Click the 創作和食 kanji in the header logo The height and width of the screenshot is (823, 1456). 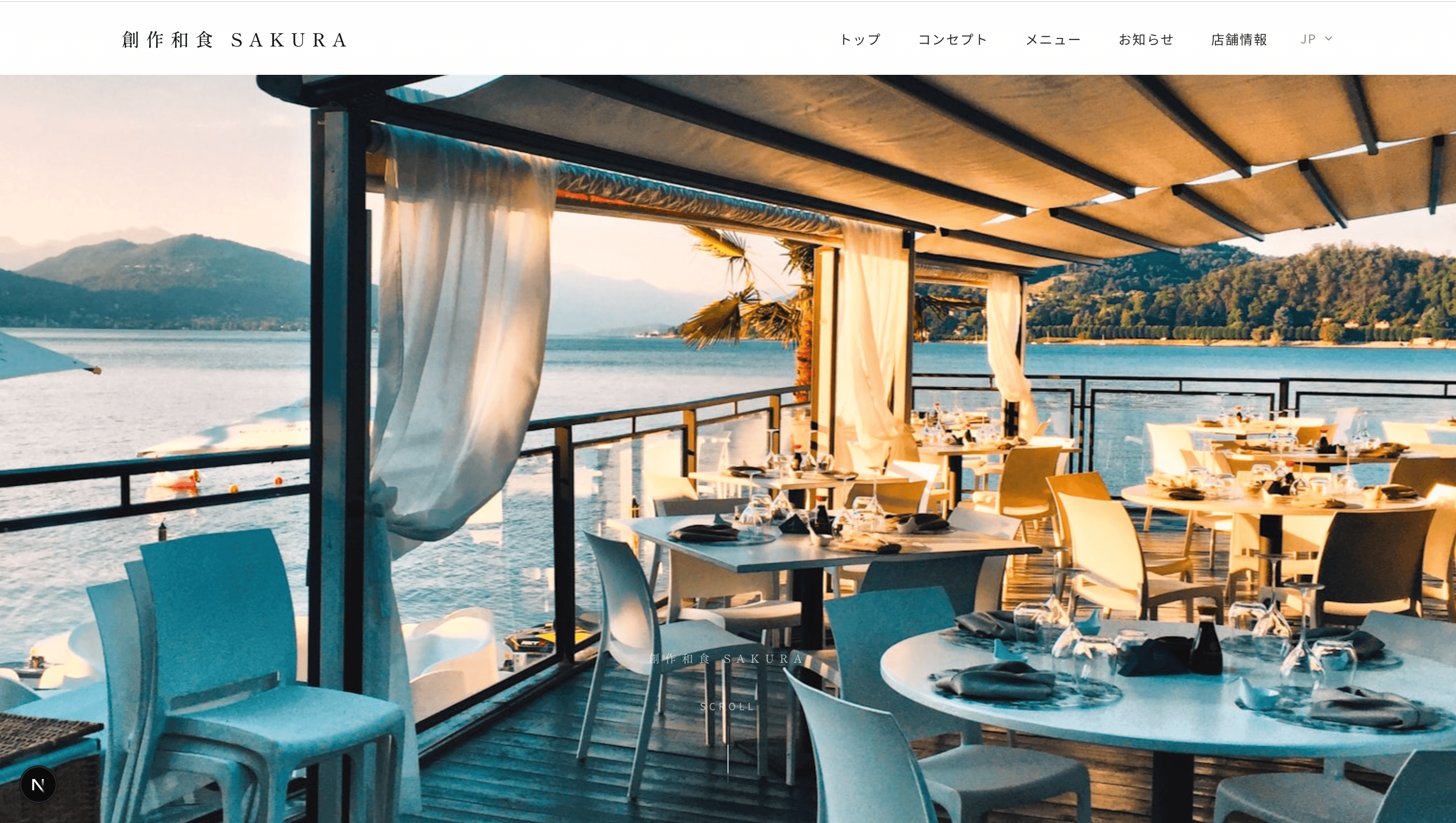[x=168, y=39]
